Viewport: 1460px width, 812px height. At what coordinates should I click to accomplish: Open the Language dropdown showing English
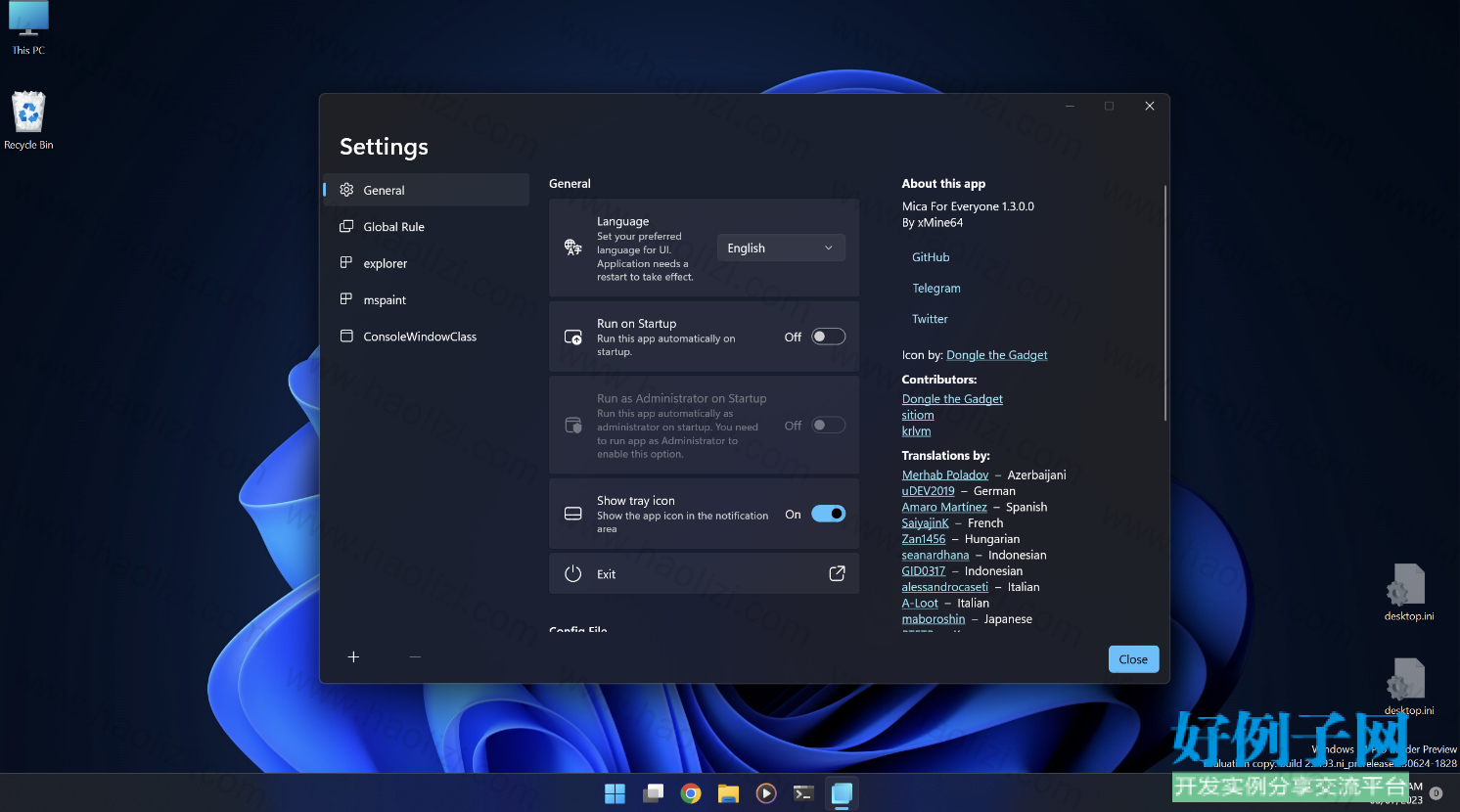point(781,248)
